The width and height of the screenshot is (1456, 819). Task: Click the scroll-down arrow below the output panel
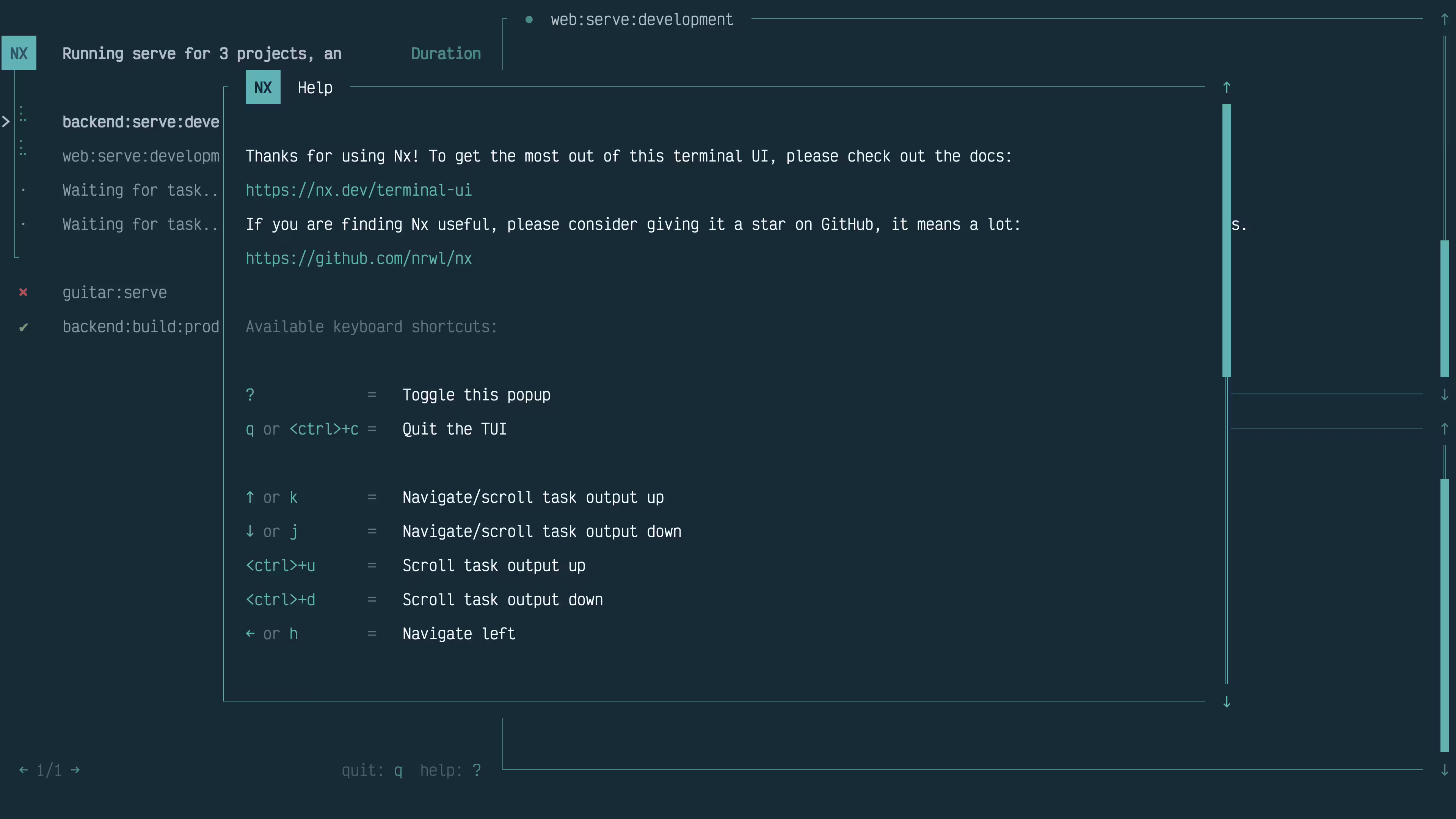pos(1445,394)
